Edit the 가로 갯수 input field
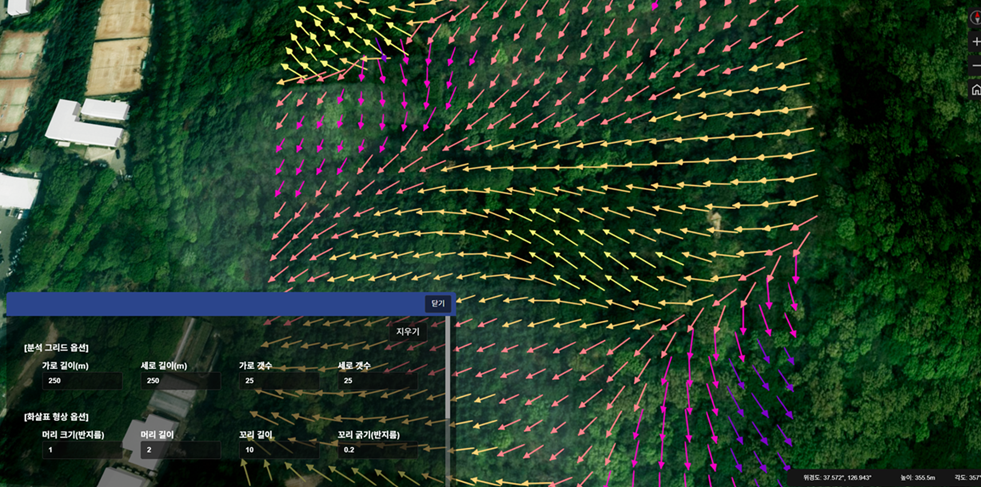 (279, 381)
